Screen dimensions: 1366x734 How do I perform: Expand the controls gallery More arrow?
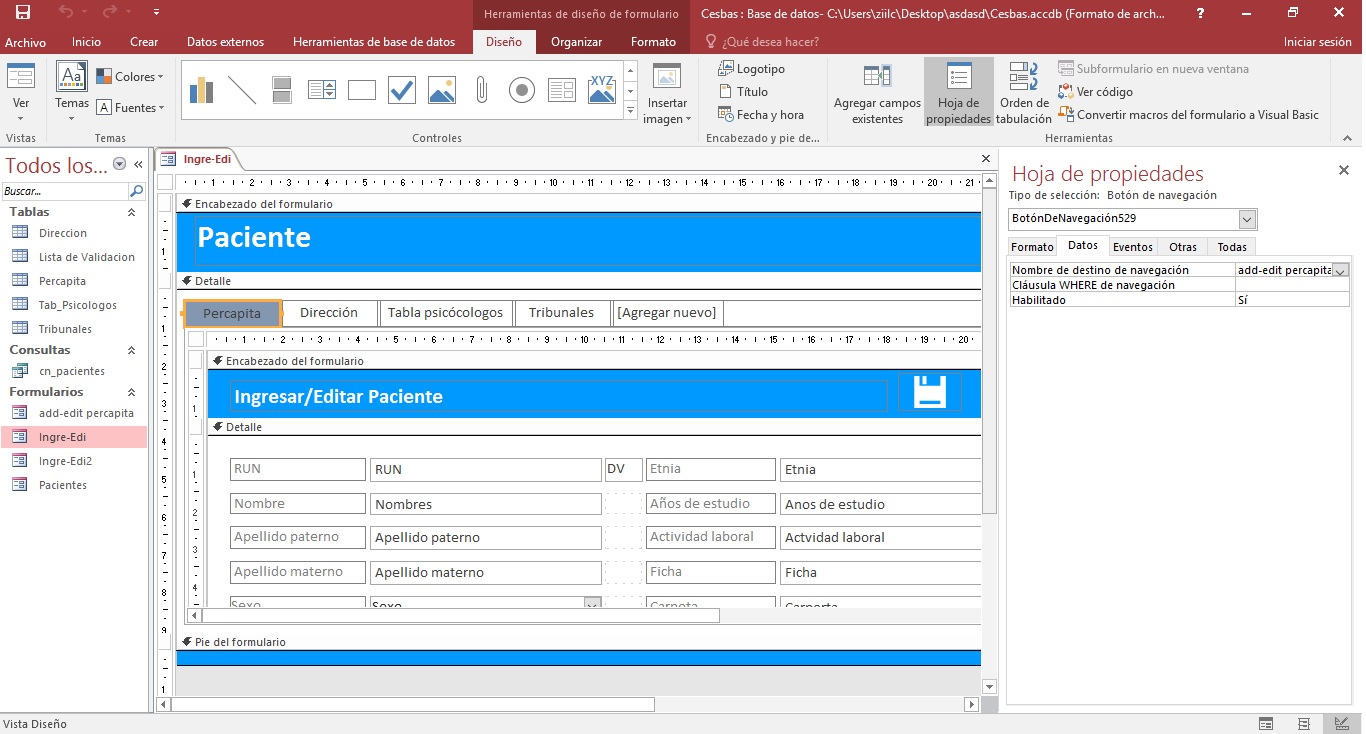point(630,111)
